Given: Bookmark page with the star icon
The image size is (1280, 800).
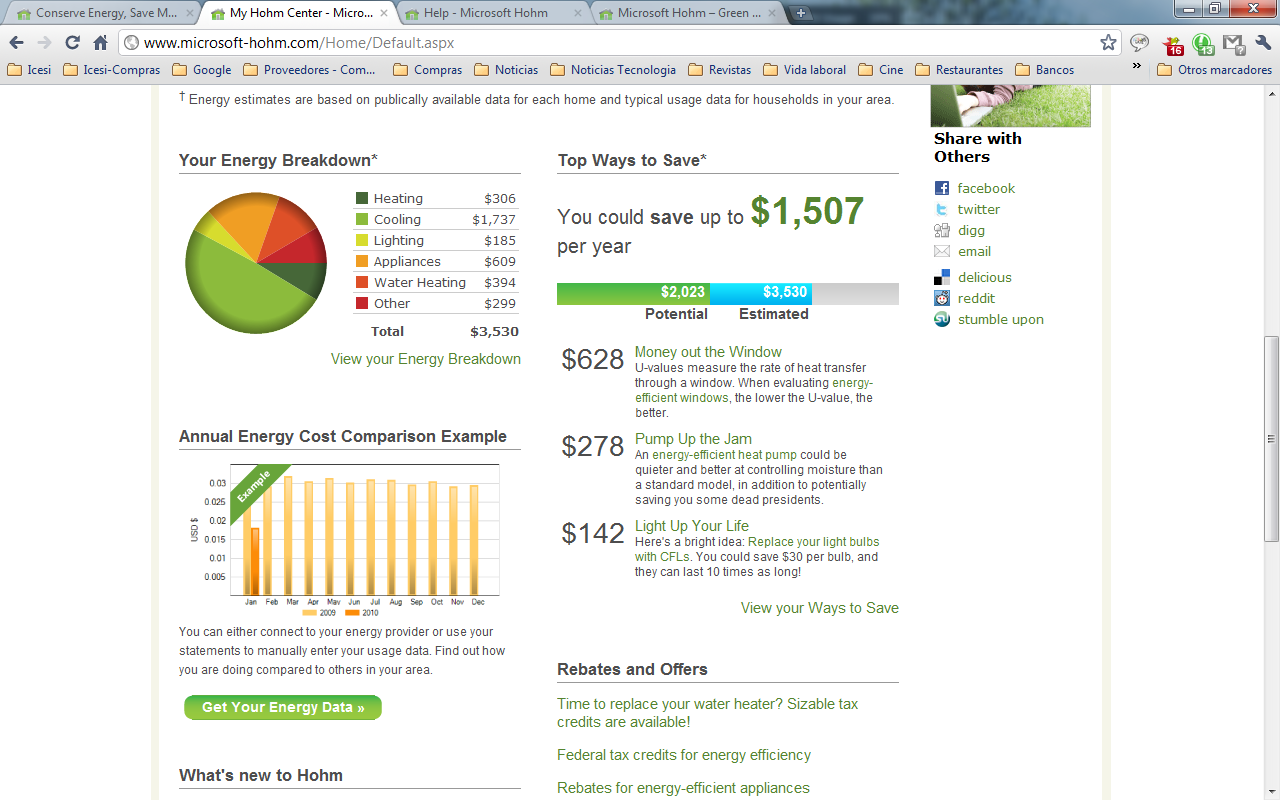Looking at the screenshot, I should [1108, 42].
